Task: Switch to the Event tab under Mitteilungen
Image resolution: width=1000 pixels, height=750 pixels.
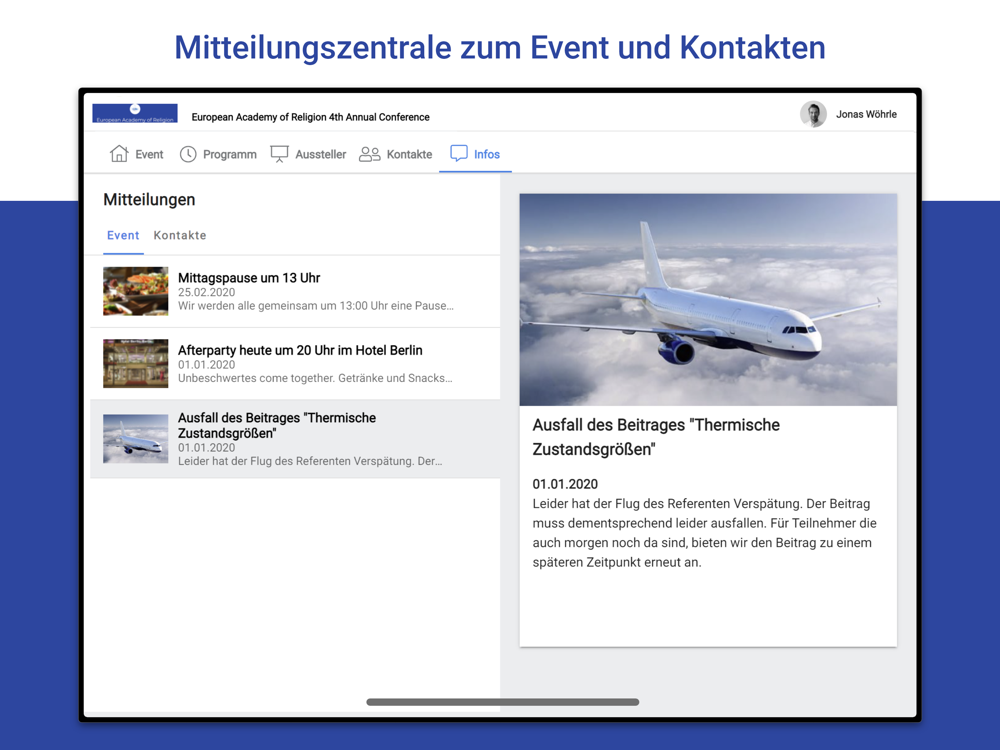Action: click(123, 235)
